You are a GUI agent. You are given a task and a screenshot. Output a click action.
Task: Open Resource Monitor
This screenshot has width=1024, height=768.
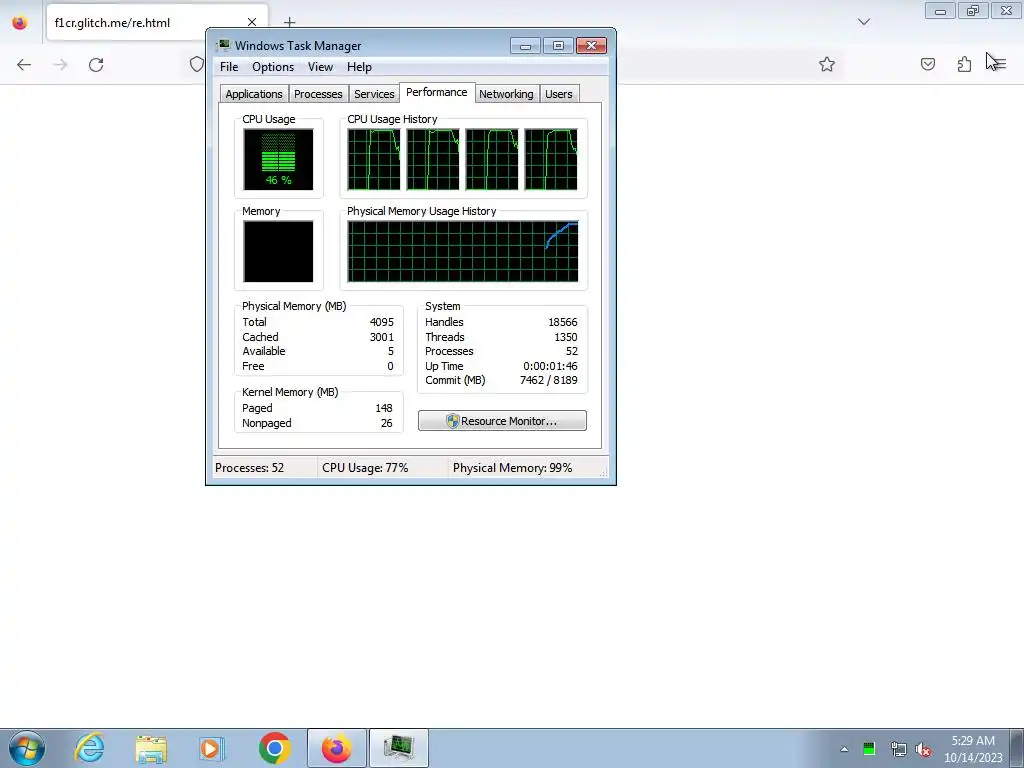(x=502, y=421)
